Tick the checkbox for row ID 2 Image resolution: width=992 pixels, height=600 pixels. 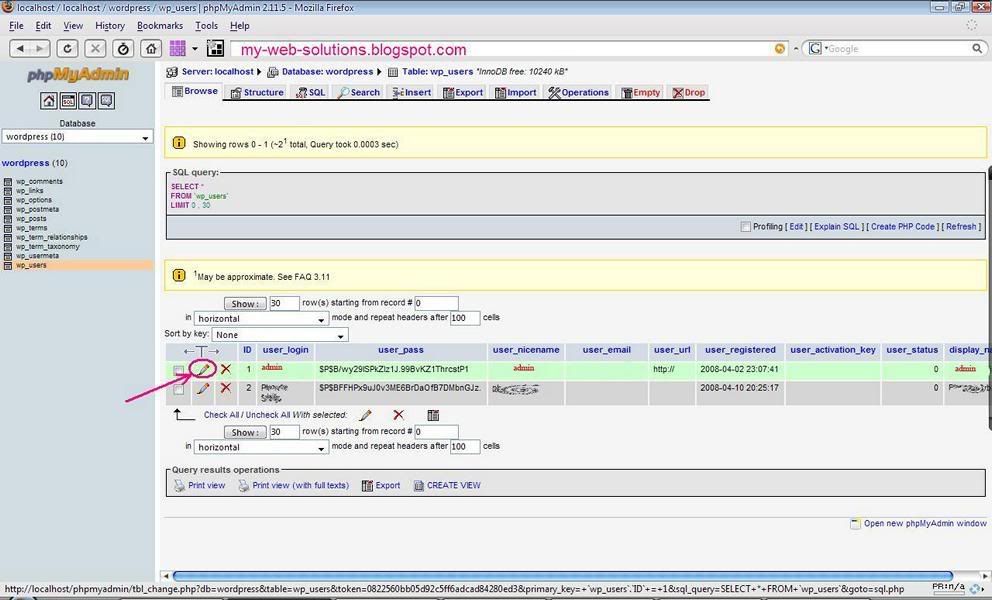(178, 389)
